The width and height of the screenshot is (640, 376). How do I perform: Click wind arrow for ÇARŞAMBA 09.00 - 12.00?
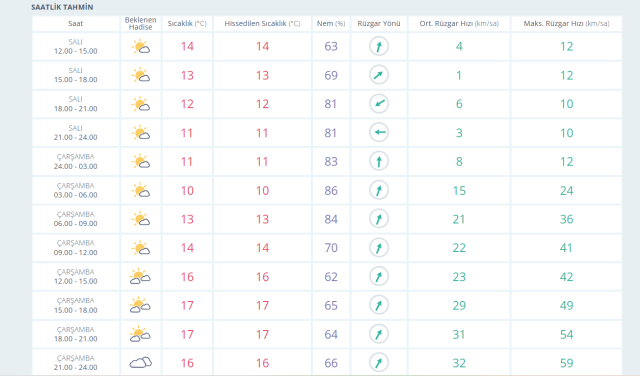pos(379,248)
